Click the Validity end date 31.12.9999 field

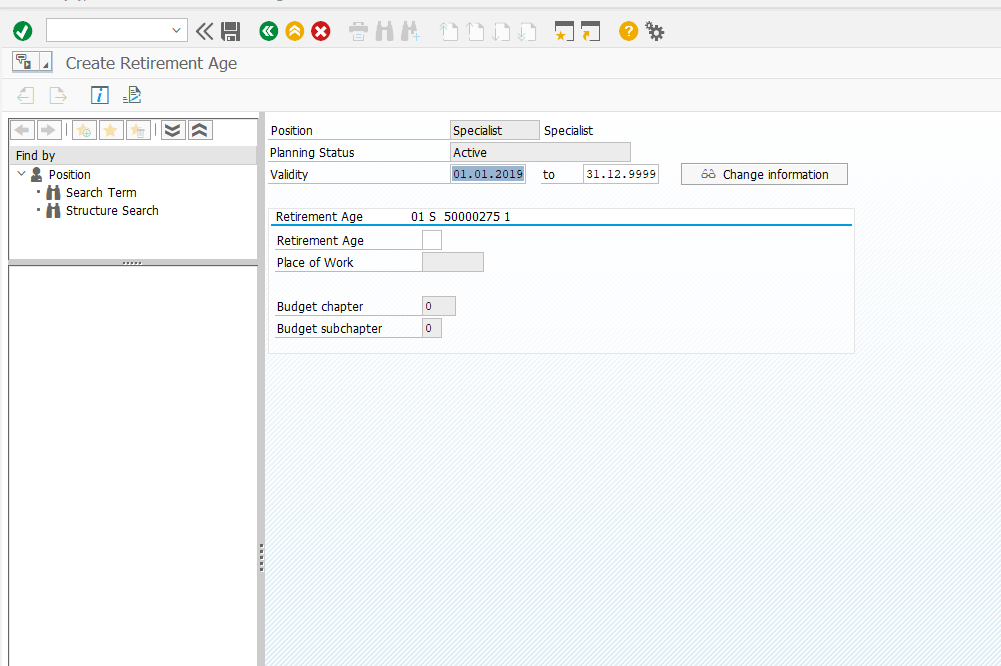point(621,174)
